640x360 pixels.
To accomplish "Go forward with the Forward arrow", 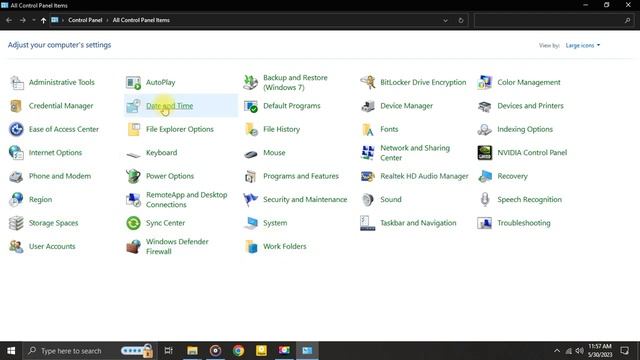I will click(x=22, y=20).
